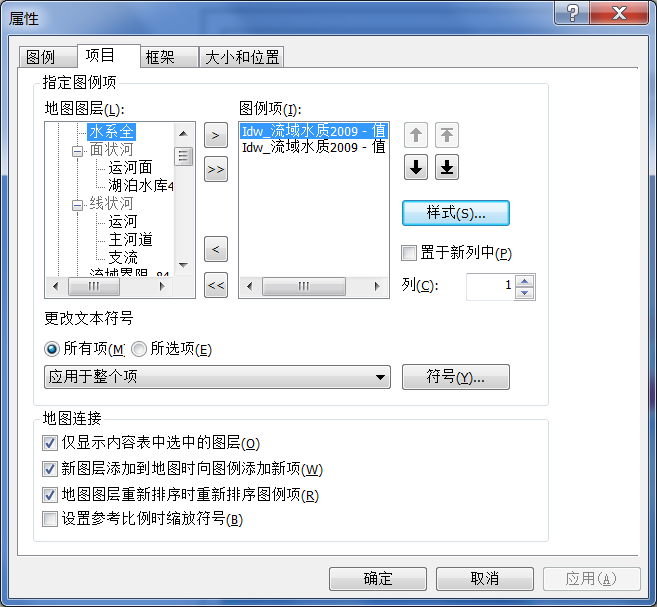Move legend item down with the down arrow
Image resolution: width=657 pixels, height=607 pixels.
pyautogui.click(x=416, y=167)
